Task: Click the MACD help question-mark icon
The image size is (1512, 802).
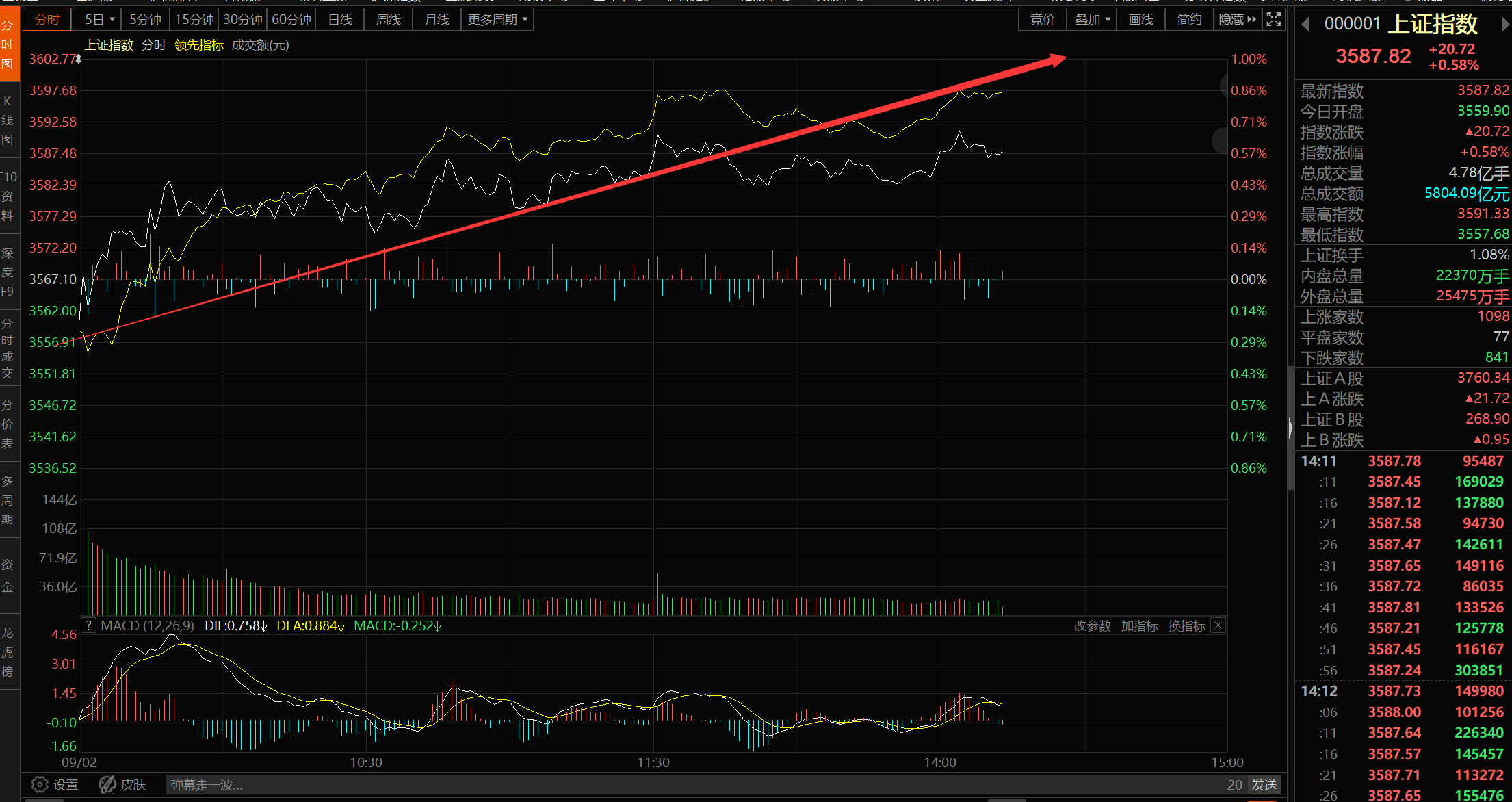Action: coord(88,625)
